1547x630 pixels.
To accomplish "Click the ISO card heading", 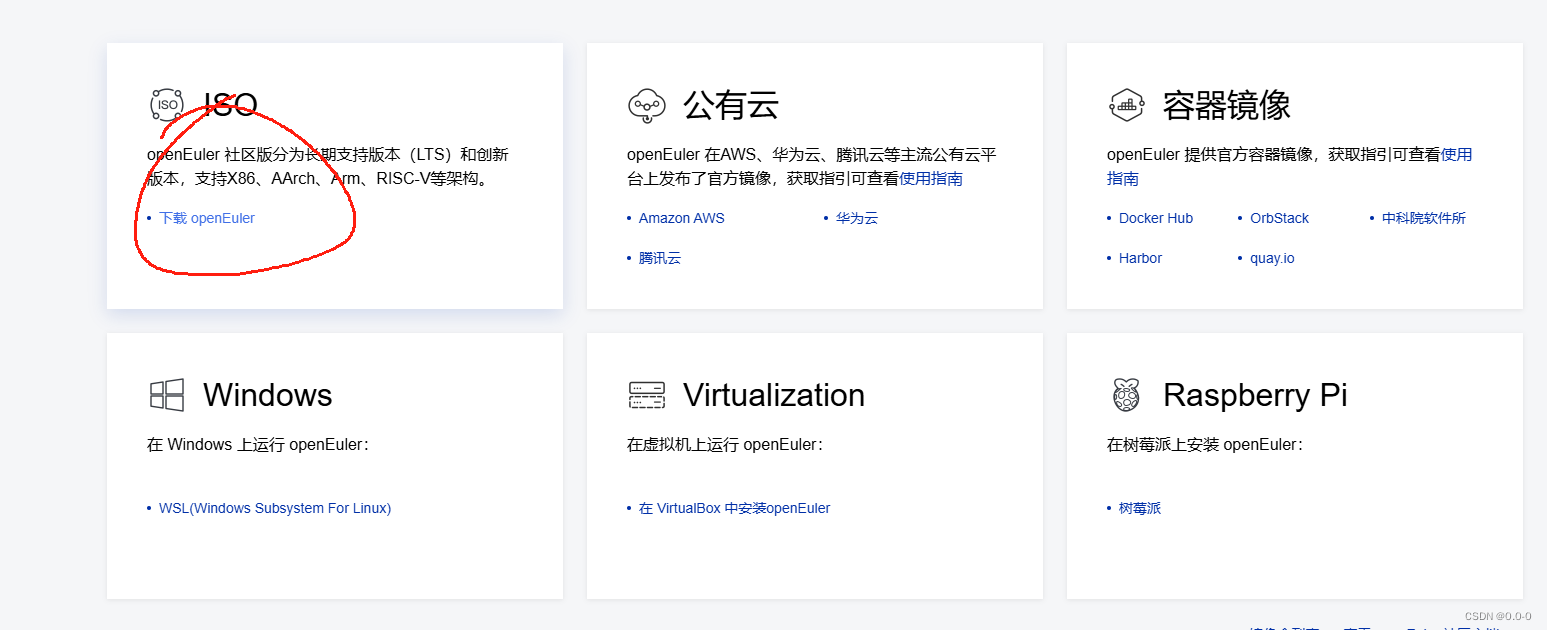I will point(230,105).
